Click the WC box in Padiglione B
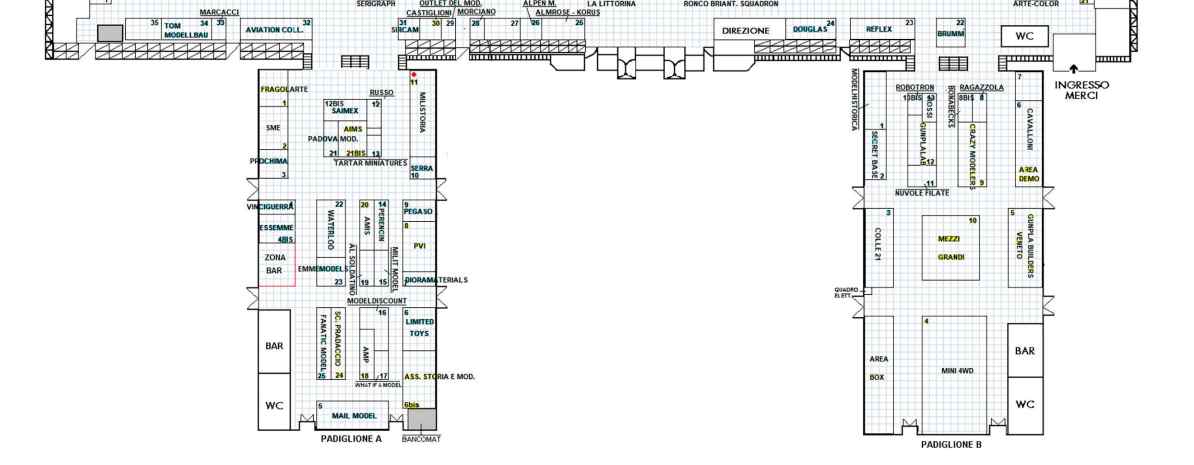The width and height of the screenshot is (1194, 465). coord(1025,404)
